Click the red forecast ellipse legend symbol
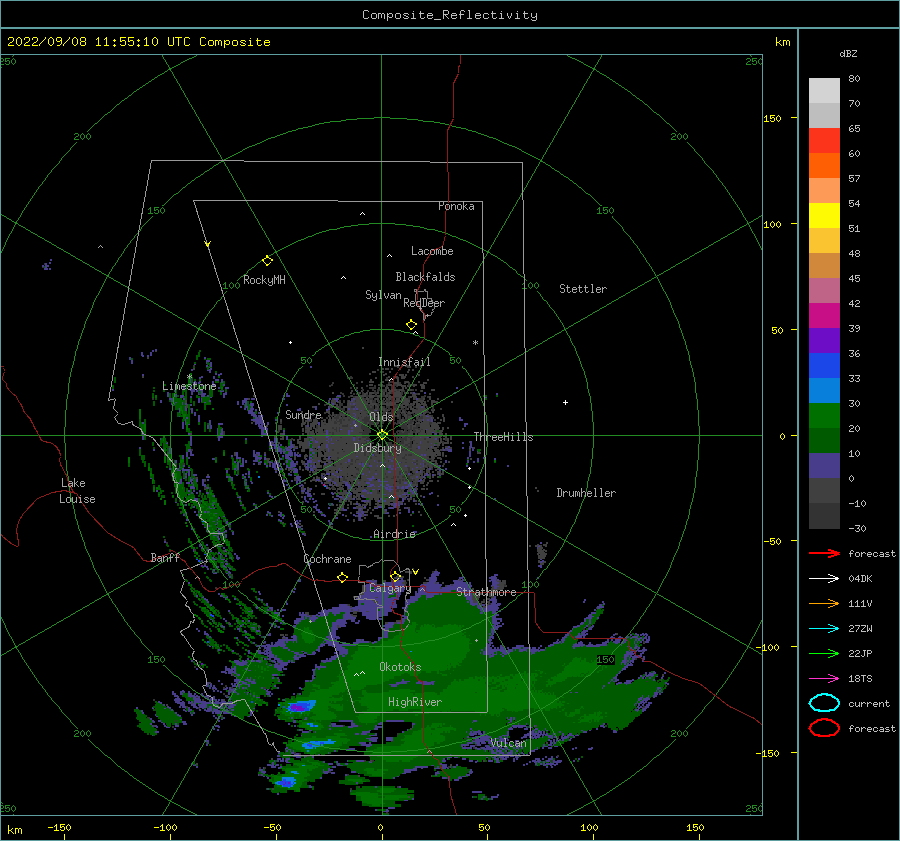The width and height of the screenshot is (900, 841). point(824,728)
